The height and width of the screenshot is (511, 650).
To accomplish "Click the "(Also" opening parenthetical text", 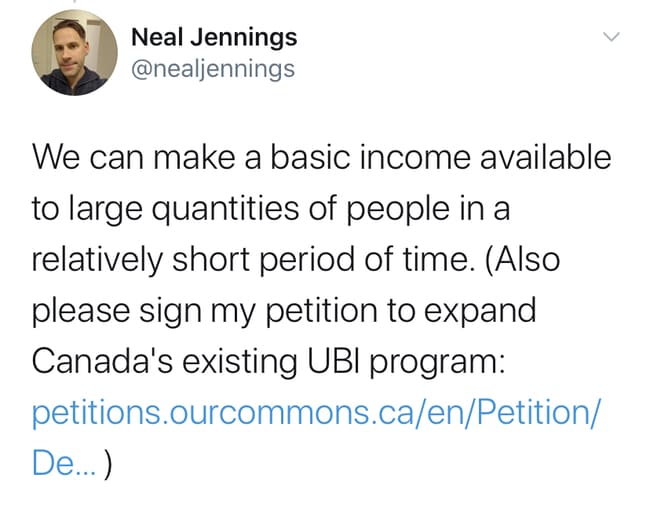I will pyautogui.click(x=522, y=259).
